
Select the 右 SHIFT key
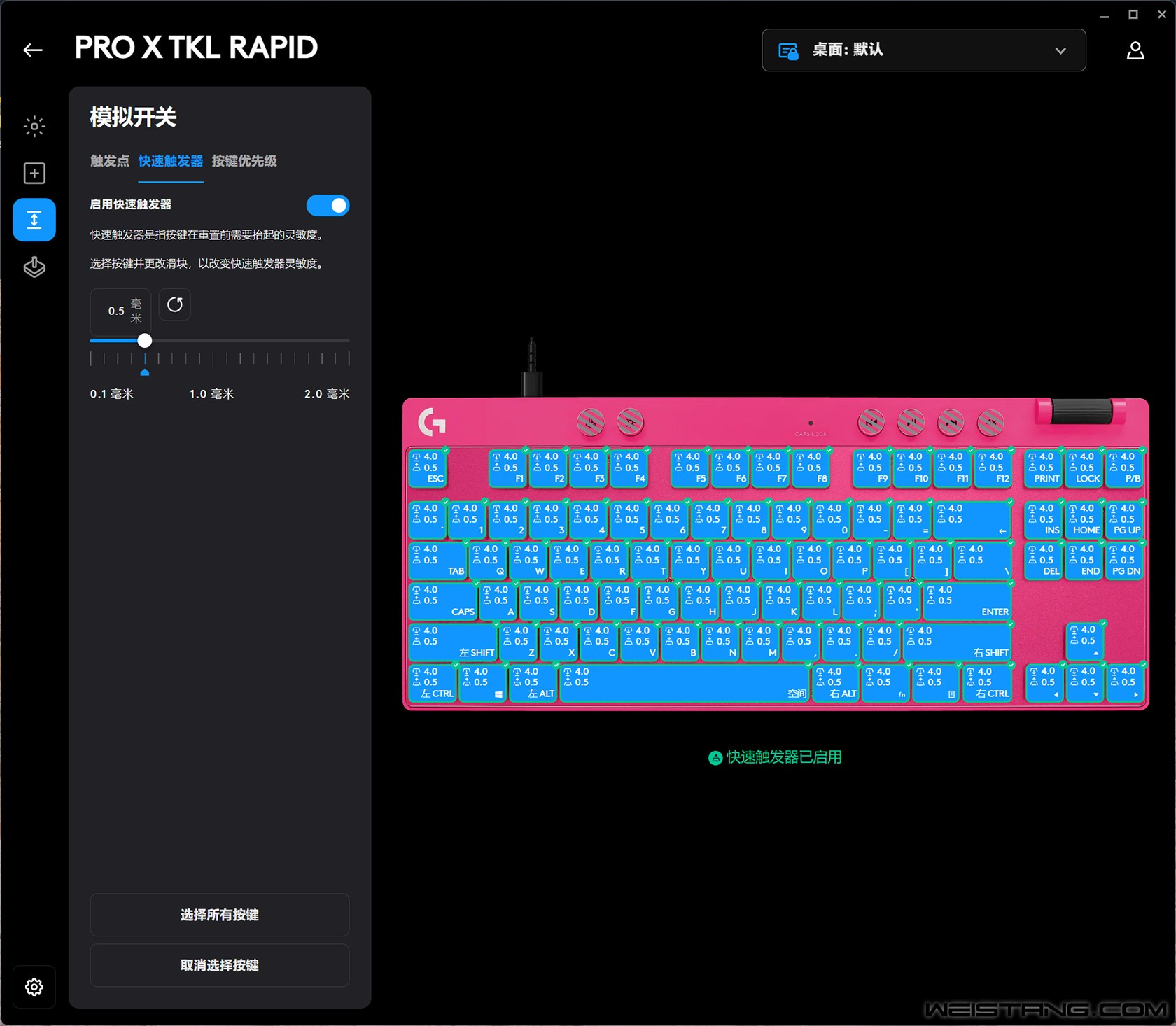[957, 642]
